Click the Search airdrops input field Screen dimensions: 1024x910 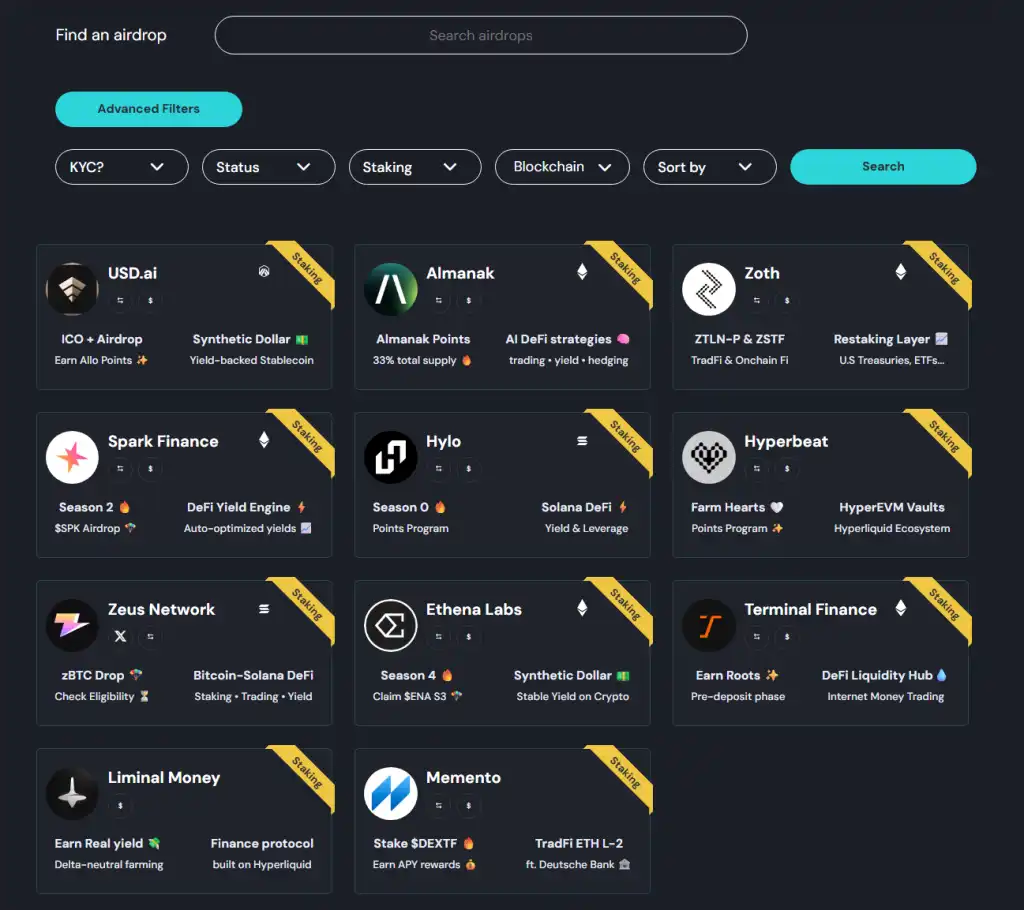pos(480,35)
